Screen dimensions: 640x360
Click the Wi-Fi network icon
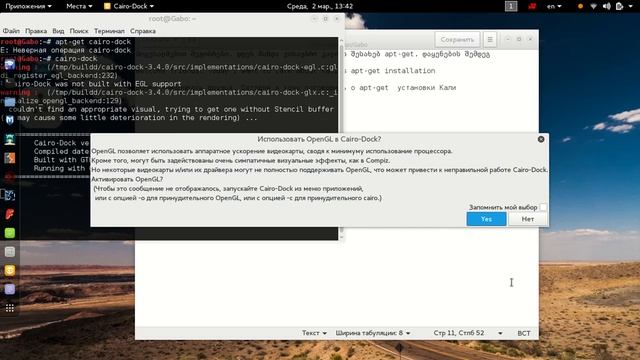(x=593, y=6)
